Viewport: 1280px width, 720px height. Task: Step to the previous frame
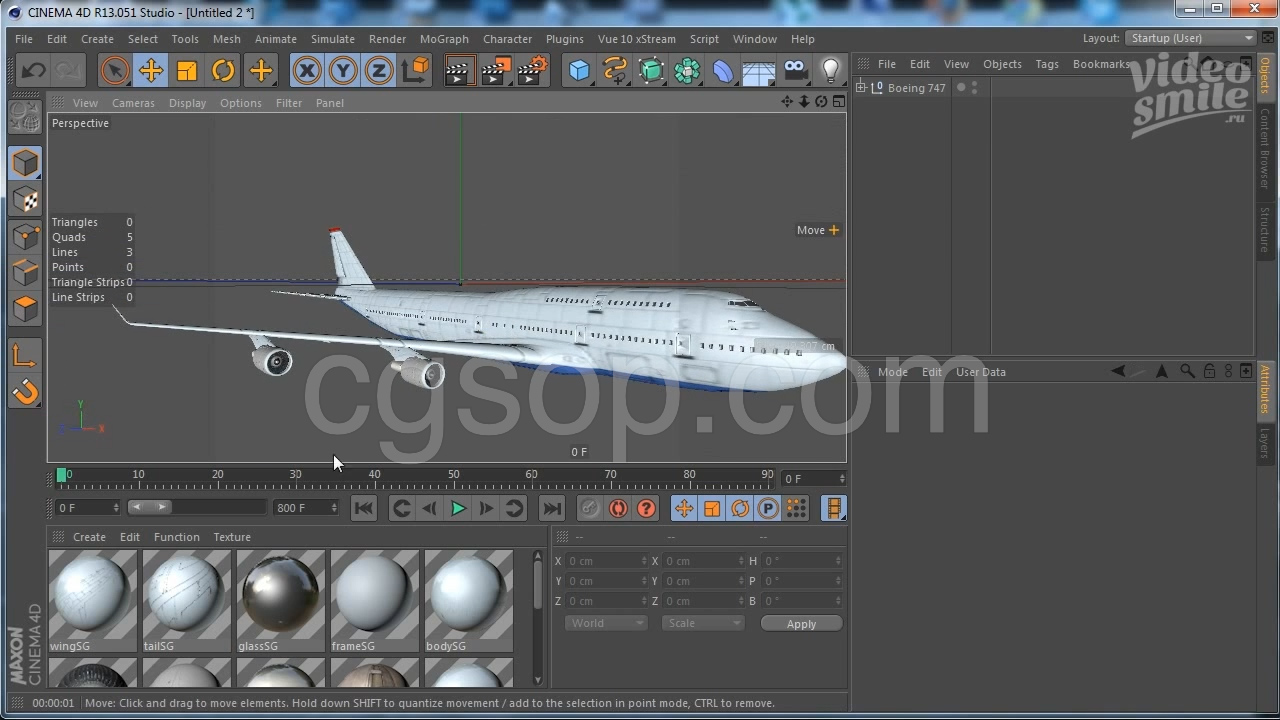430,508
